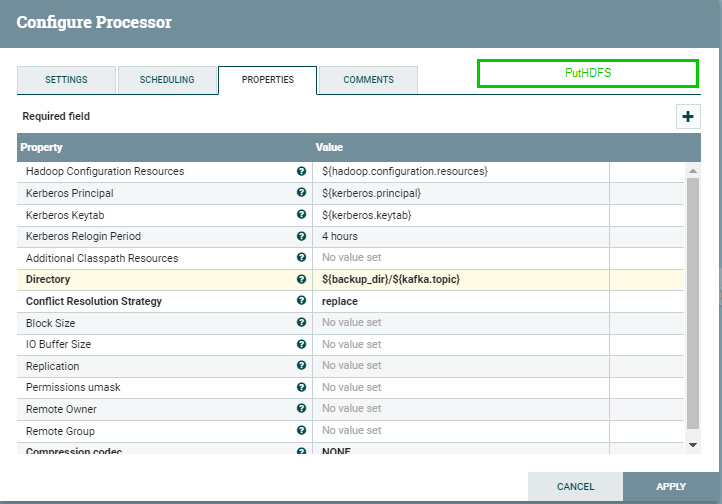Viewport: 722px width, 504px height.
Task: Show help for Additional Classpath Resources
Action: (301, 257)
